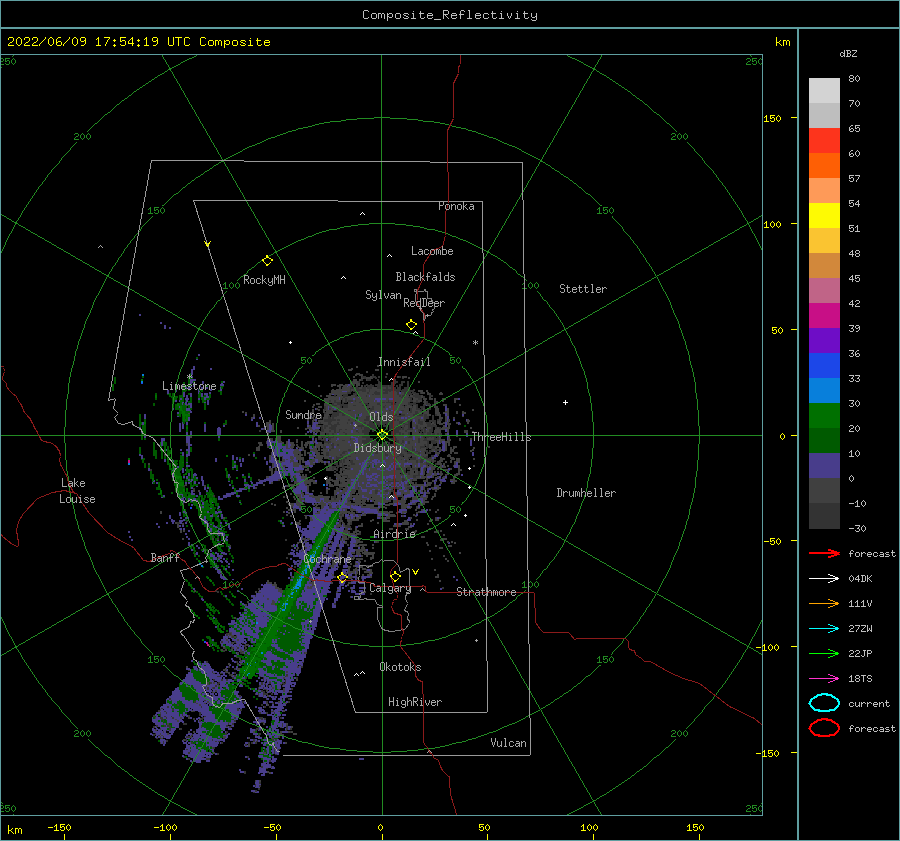Click the cyan current ellipse legend

tap(824, 703)
